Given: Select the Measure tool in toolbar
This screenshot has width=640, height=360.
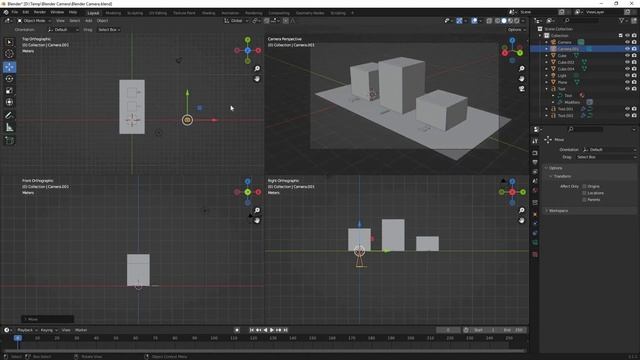Looking at the screenshot, I should pos(9,128).
